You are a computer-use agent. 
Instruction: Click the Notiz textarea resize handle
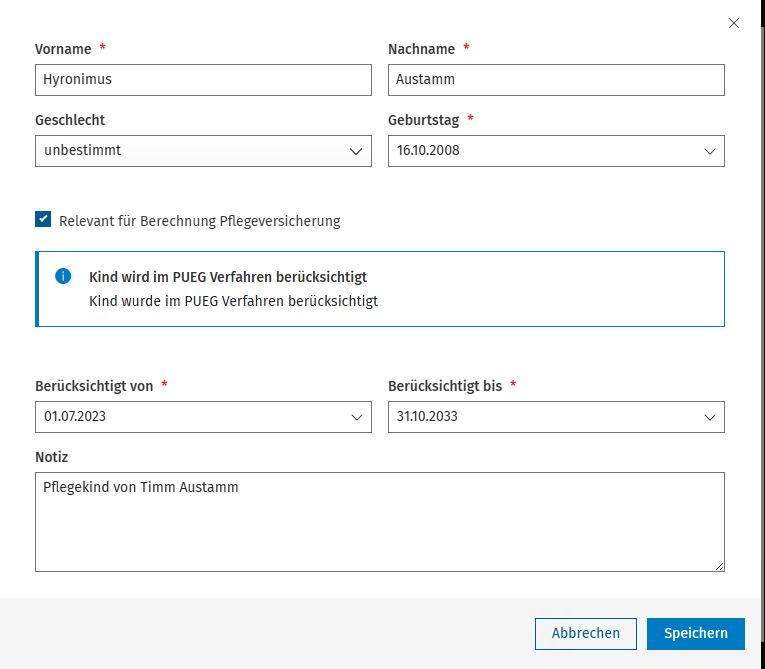coord(719,566)
